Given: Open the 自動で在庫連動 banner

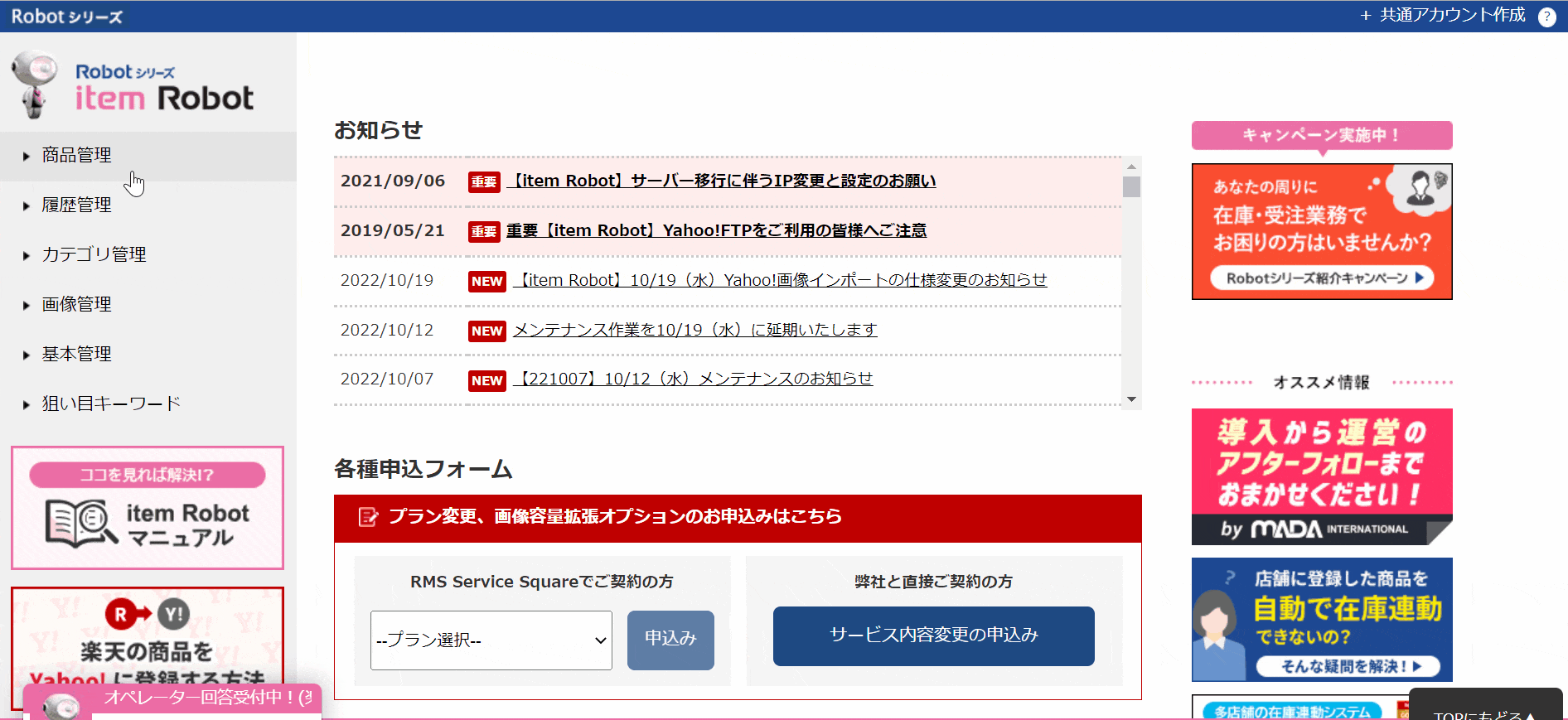Looking at the screenshot, I should coord(1321,620).
